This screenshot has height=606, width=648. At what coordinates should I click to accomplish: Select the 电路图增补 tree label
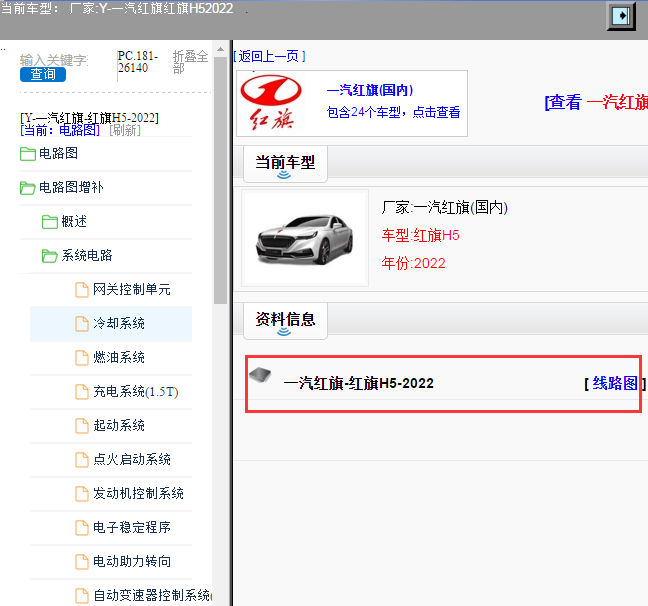(x=71, y=187)
